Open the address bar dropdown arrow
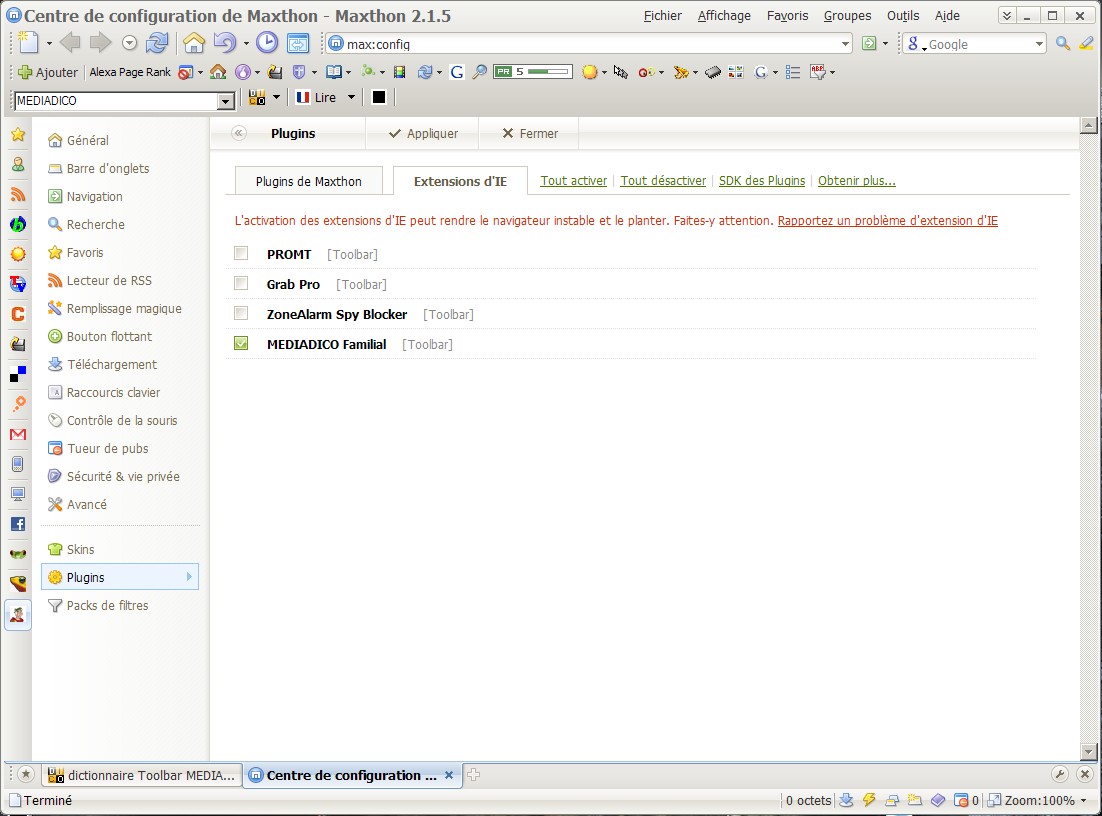The image size is (1102, 816). pyautogui.click(x=845, y=44)
